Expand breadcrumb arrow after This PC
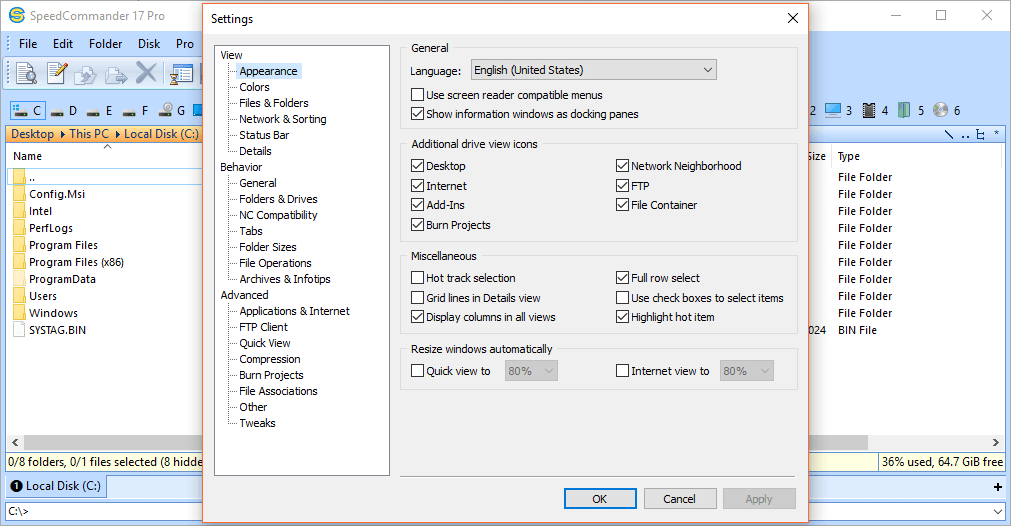Screen dimensions: 1011x526 (117, 135)
